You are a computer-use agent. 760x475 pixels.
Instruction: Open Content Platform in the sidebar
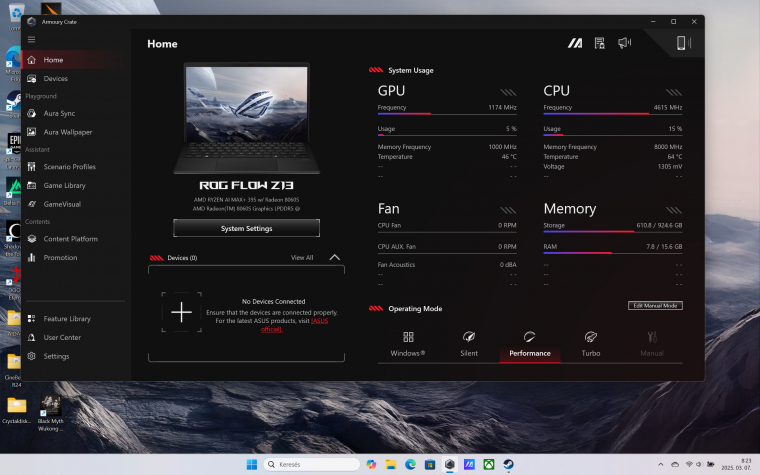pos(73,239)
